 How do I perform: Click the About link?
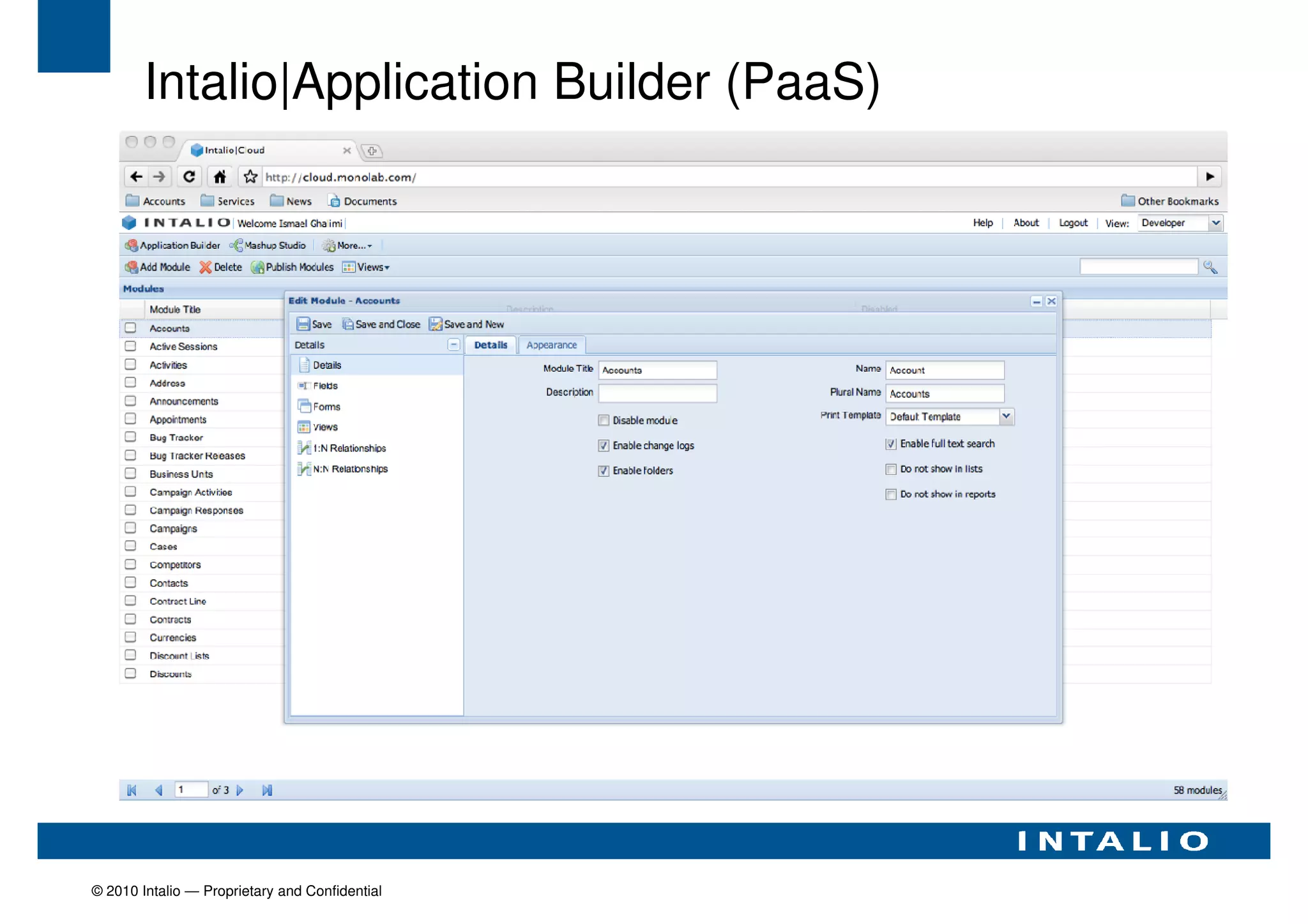tap(1026, 223)
